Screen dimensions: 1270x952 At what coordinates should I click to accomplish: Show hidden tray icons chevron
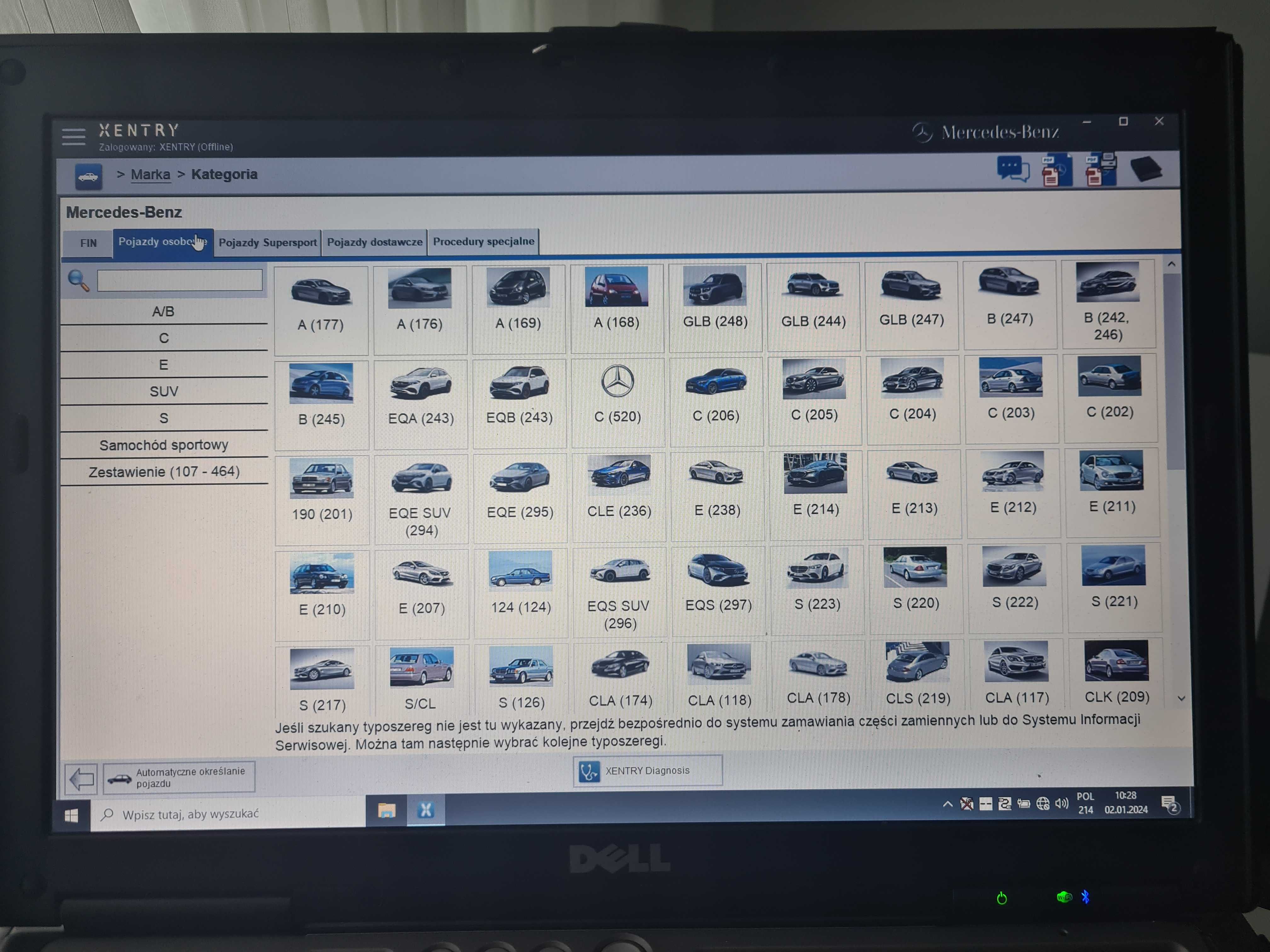click(947, 805)
